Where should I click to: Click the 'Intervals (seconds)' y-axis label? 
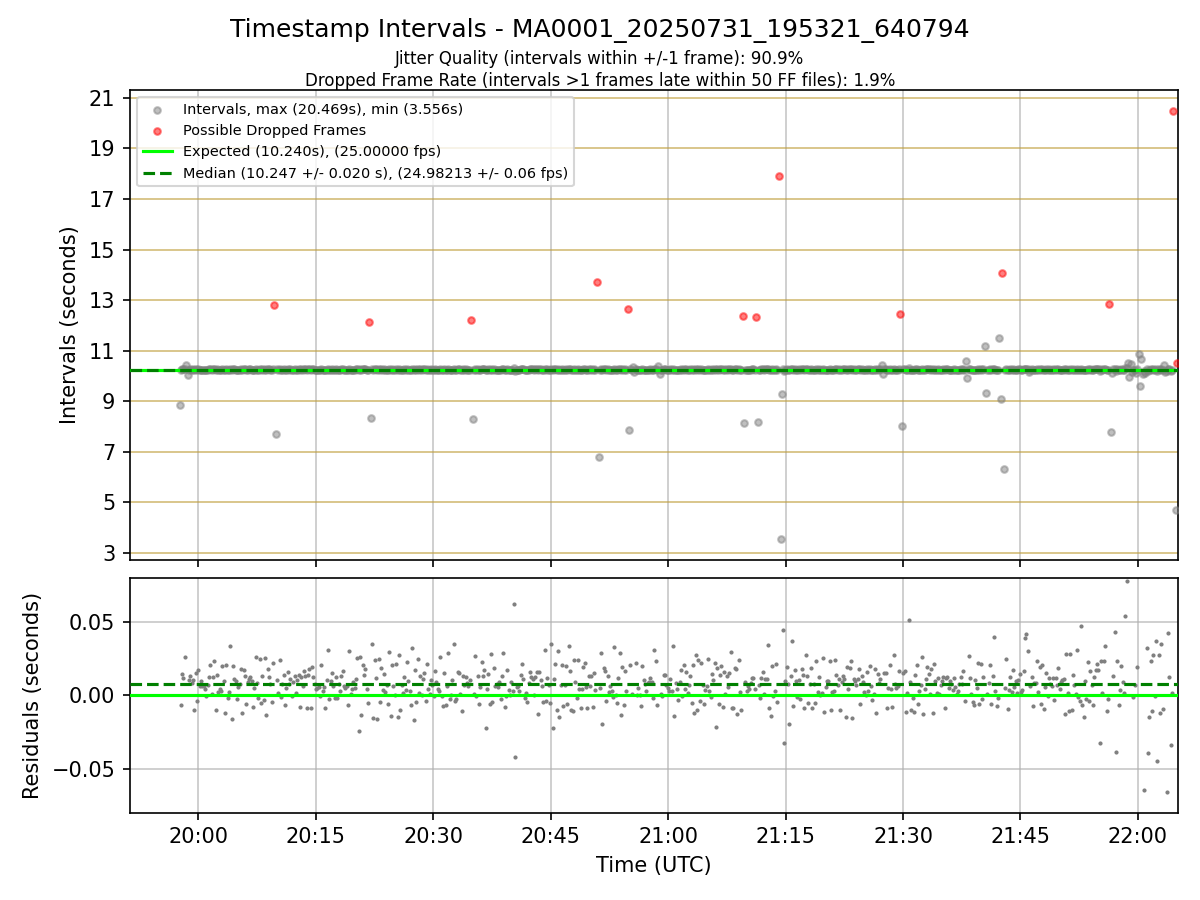coord(68,325)
